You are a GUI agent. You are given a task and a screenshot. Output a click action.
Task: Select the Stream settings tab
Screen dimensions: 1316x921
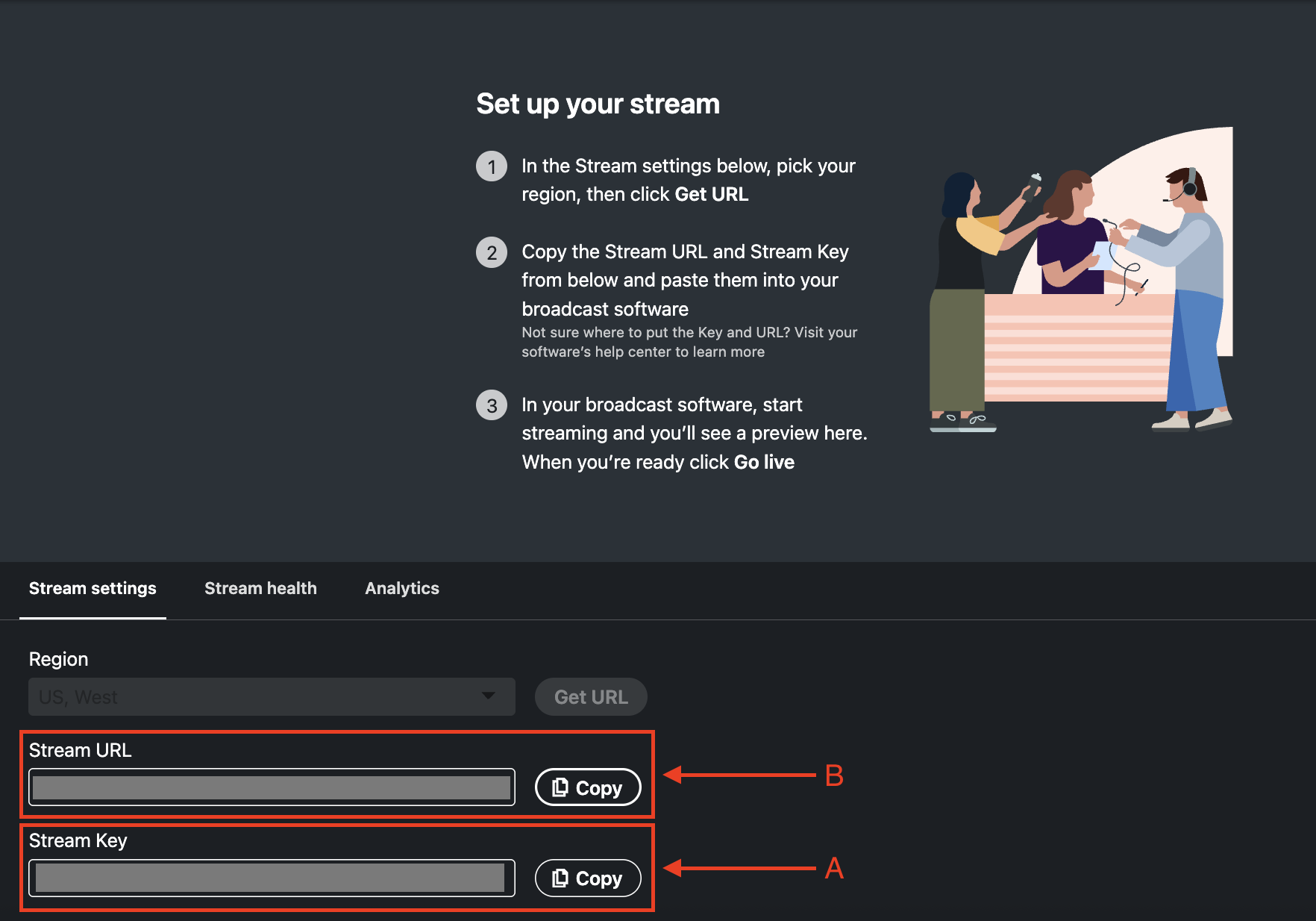(93, 588)
